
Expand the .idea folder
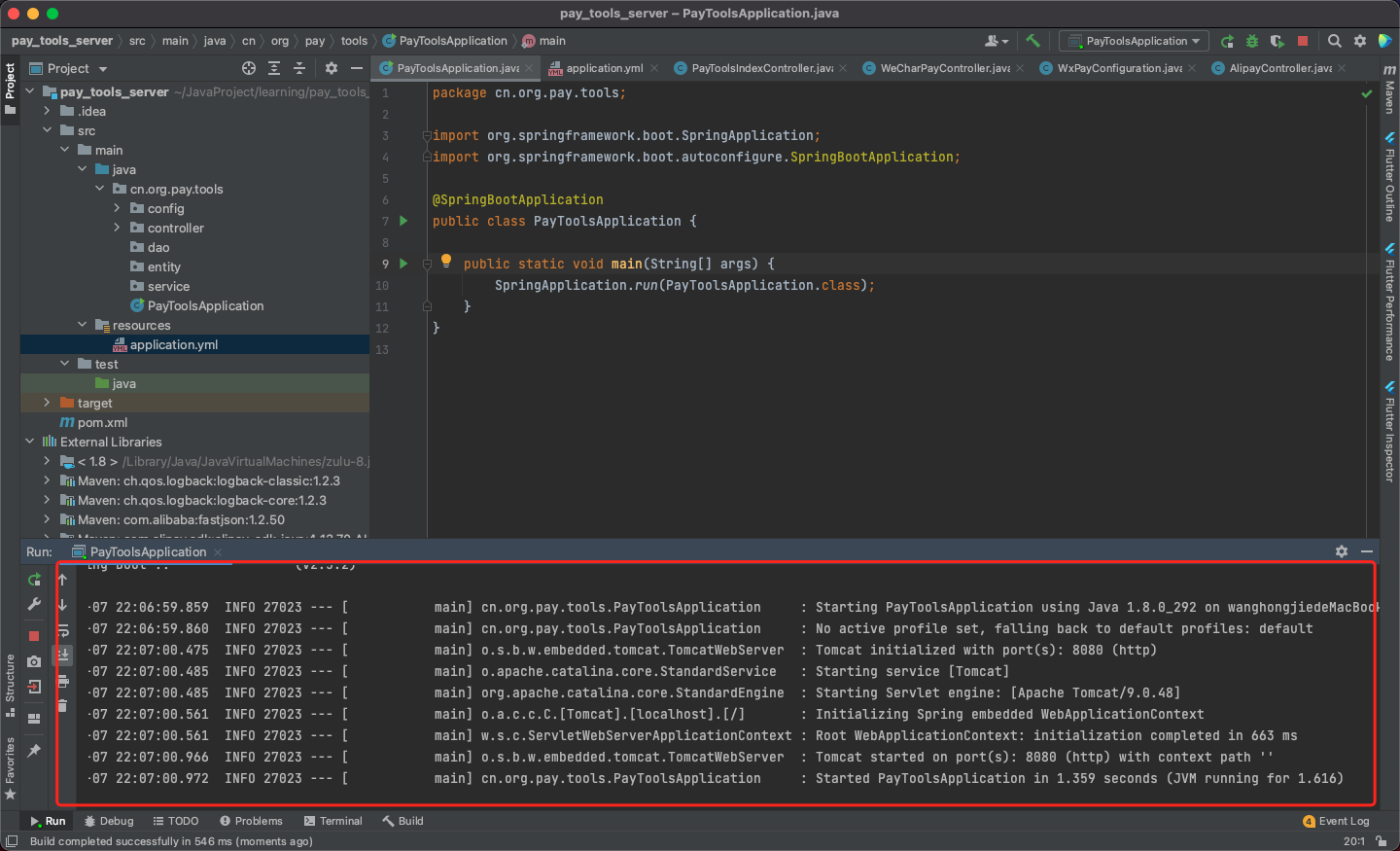coord(47,111)
